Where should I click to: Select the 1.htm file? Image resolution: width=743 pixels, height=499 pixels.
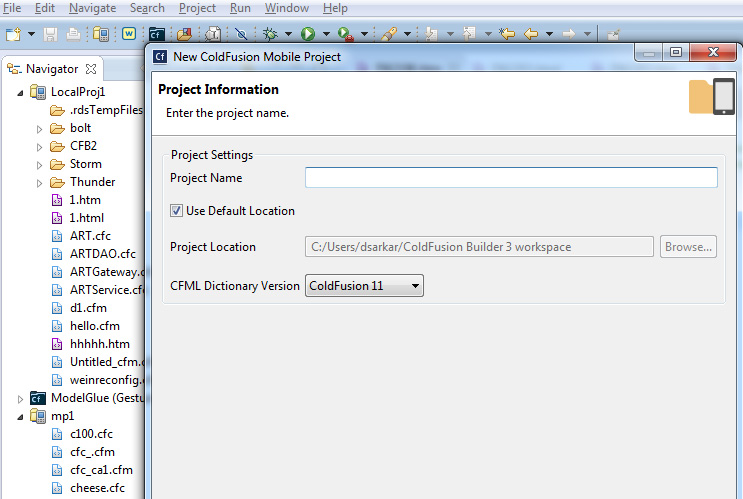pyautogui.click(x=76, y=200)
